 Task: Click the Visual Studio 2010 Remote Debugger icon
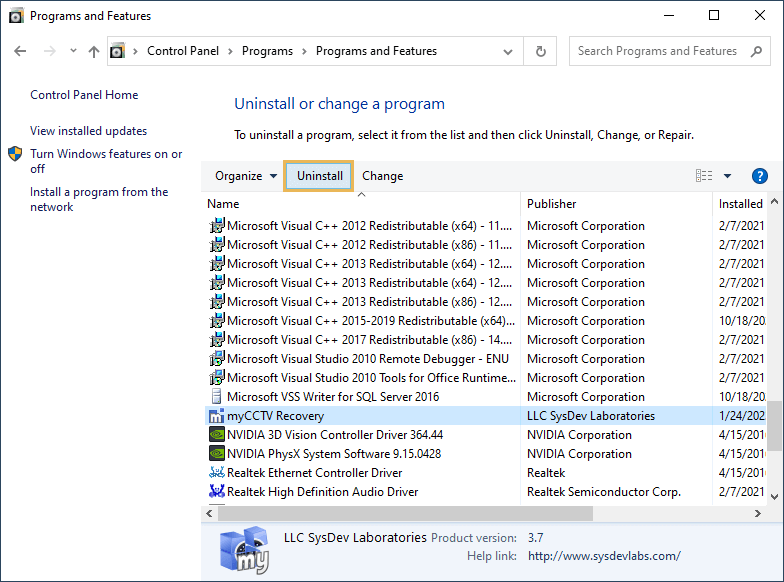point(216,358)
